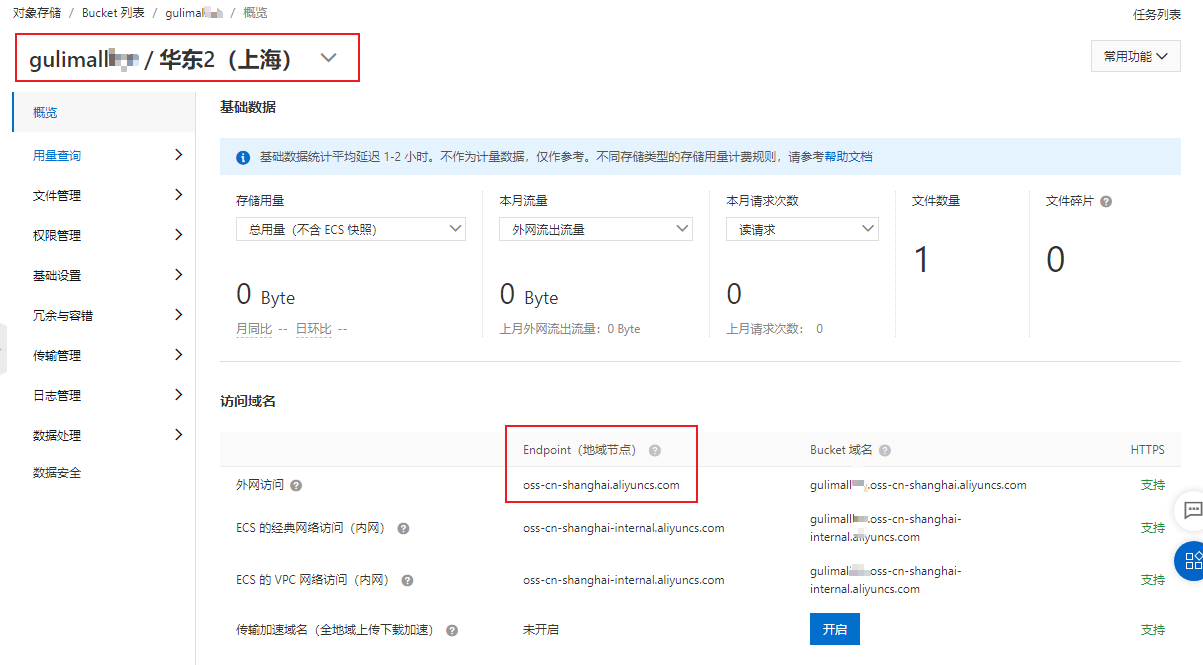Image resolution: width=1203 pixels, height=665 pixels.
Task: Click help icon next to 传输加速域名
Action: [452, 631]
